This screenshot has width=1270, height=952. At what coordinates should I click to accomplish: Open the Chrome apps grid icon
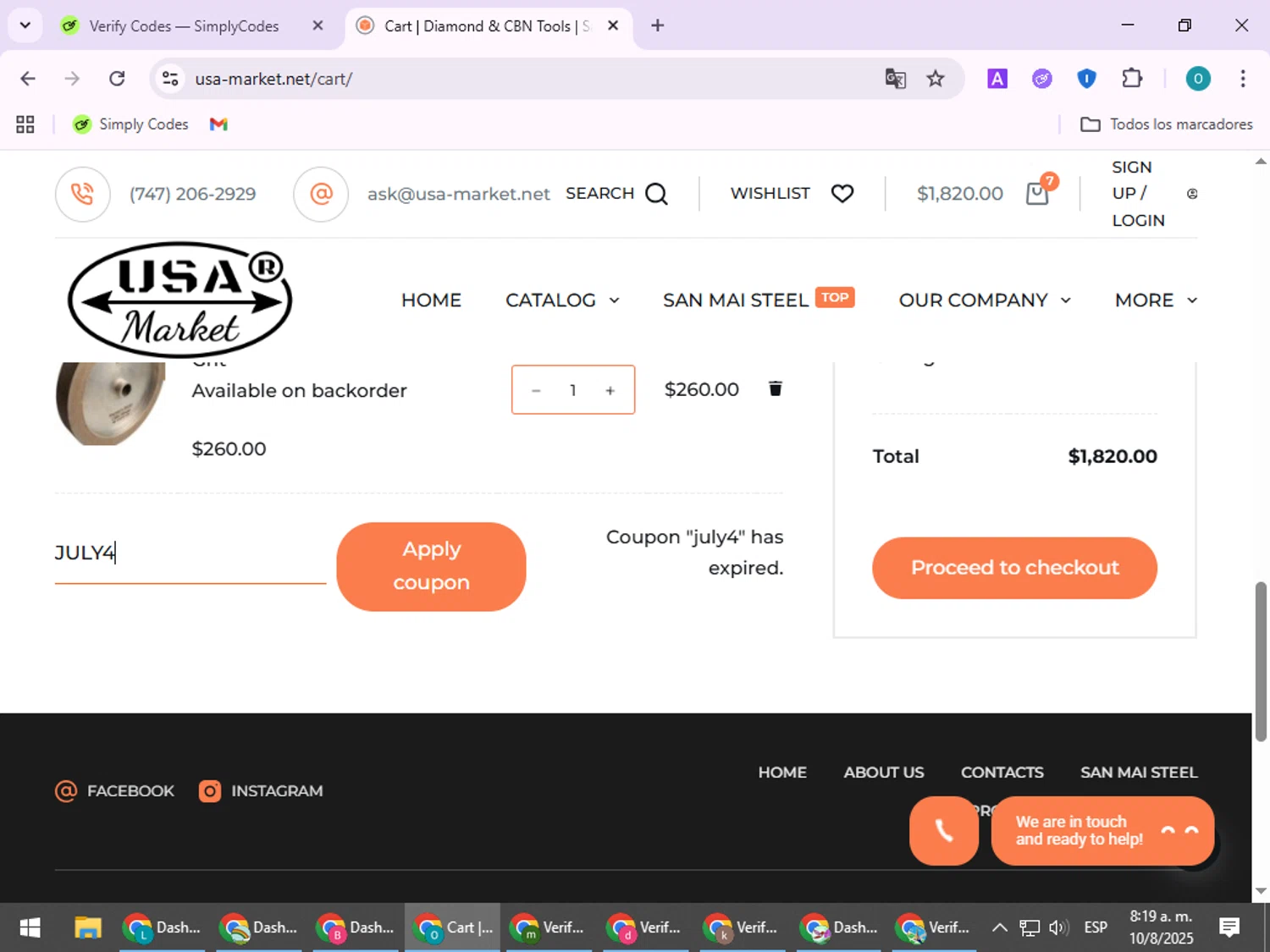pyautogui.click(x=25, y=124)
